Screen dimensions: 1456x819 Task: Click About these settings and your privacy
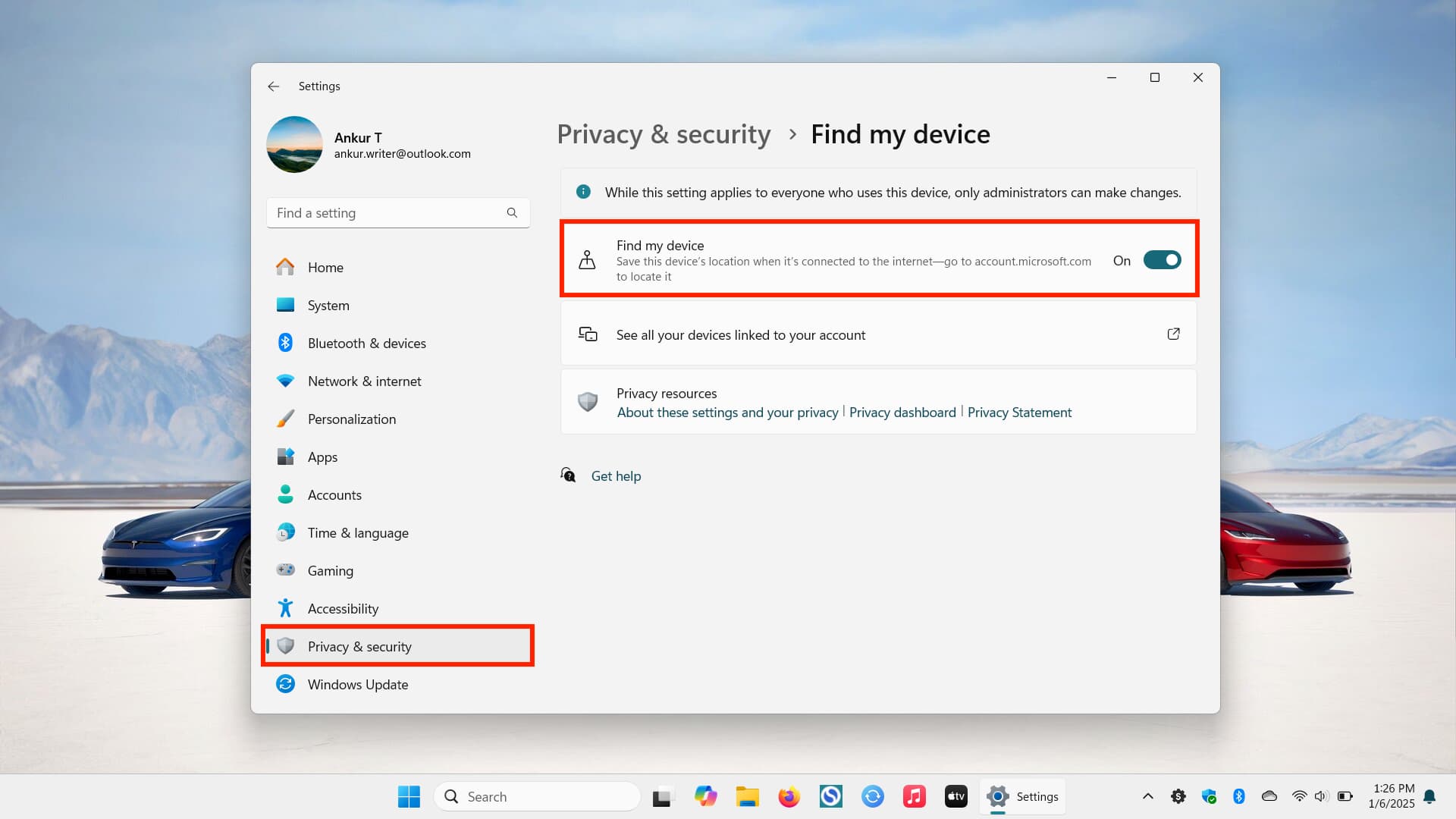coord(726,412)
